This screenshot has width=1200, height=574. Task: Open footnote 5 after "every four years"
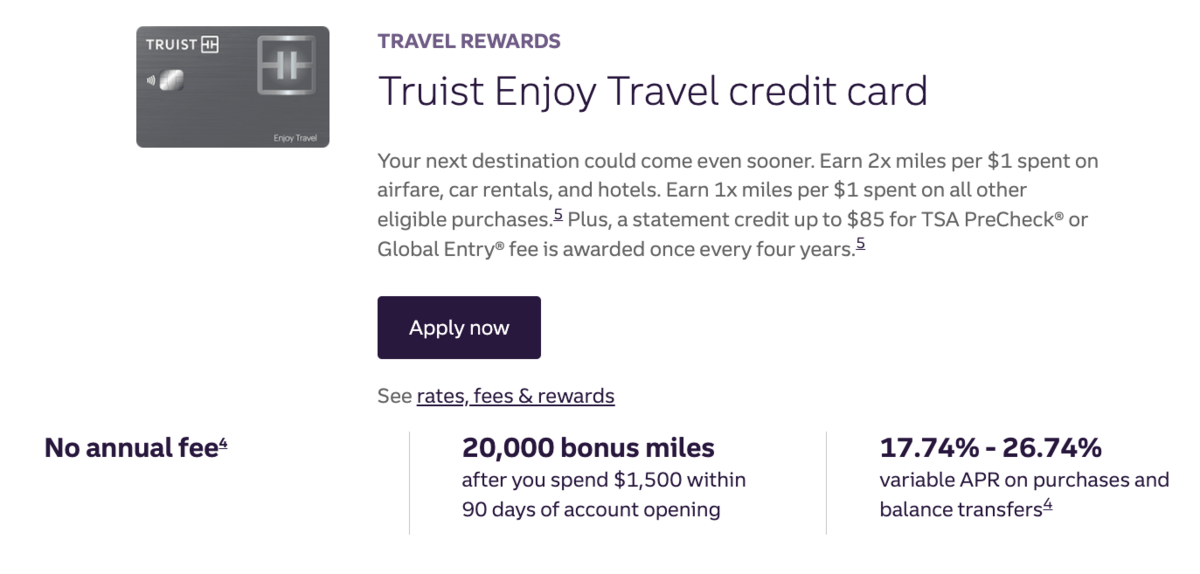860,245
